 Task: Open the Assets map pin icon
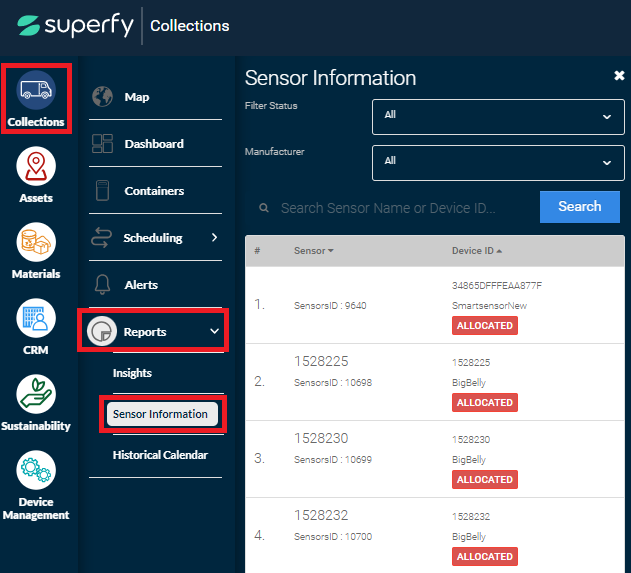[36, 166]
